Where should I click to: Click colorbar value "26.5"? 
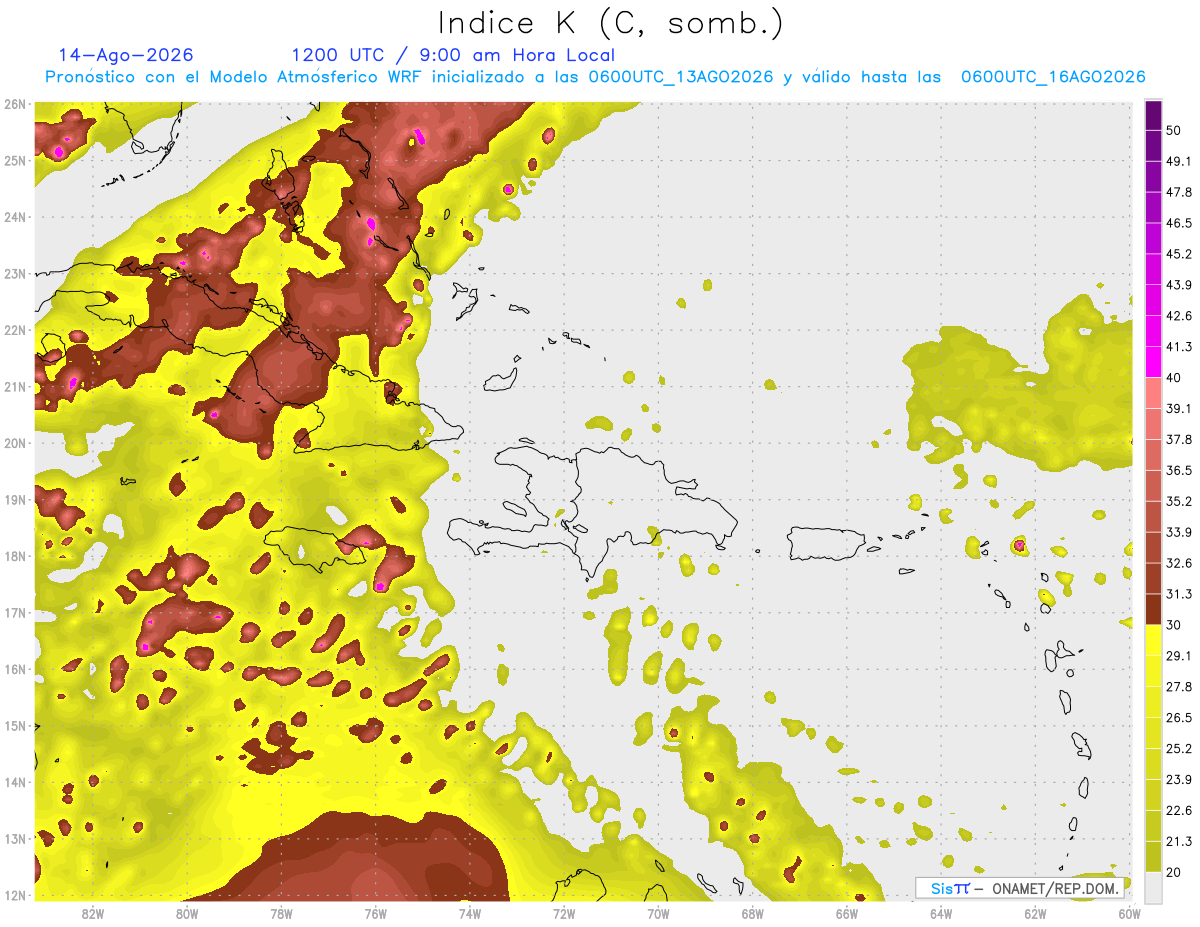[x=1178, y=718]
